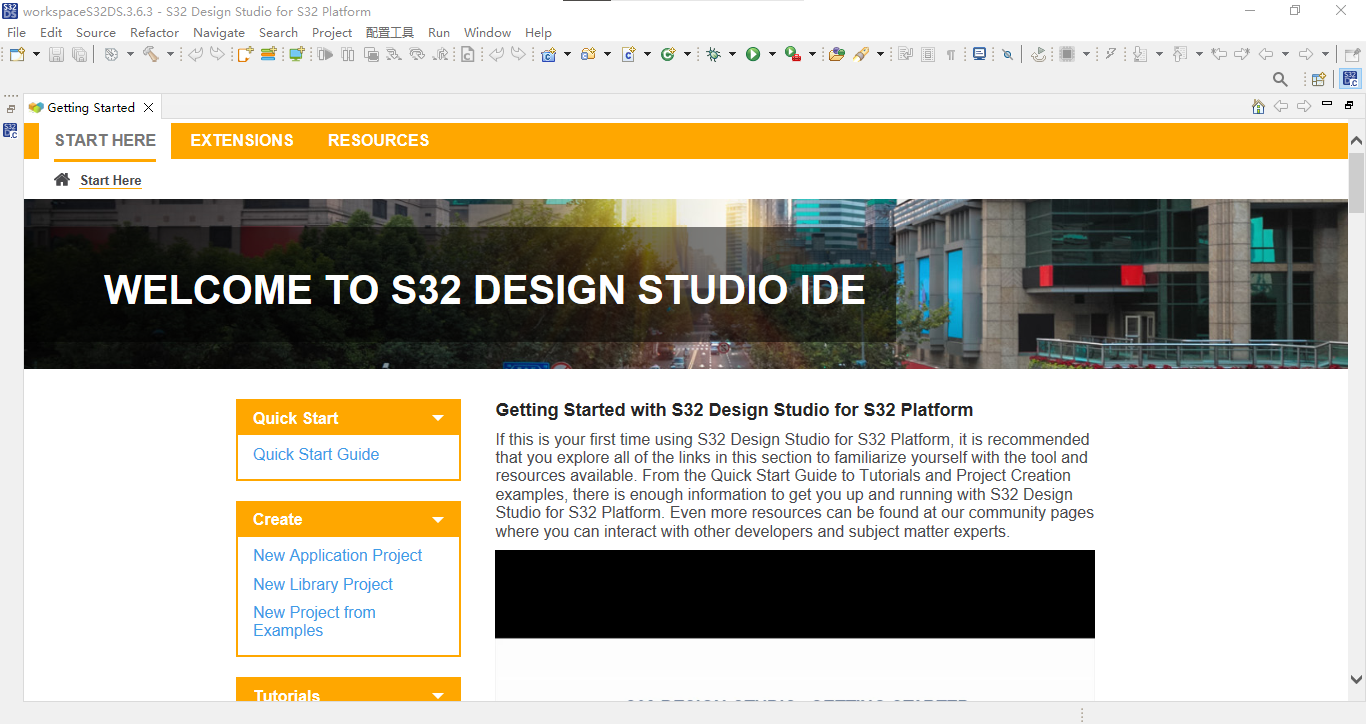This screenshot has width=1366, height=724.
Task: Toggle Show Whitespace Characters pilcrow icon
Action: [951, 54]
